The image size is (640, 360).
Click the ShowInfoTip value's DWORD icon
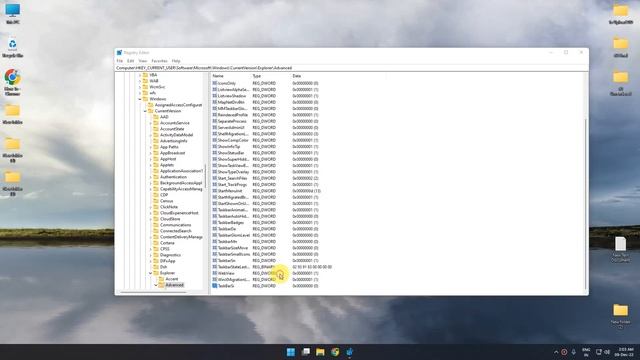click(215, 147)
